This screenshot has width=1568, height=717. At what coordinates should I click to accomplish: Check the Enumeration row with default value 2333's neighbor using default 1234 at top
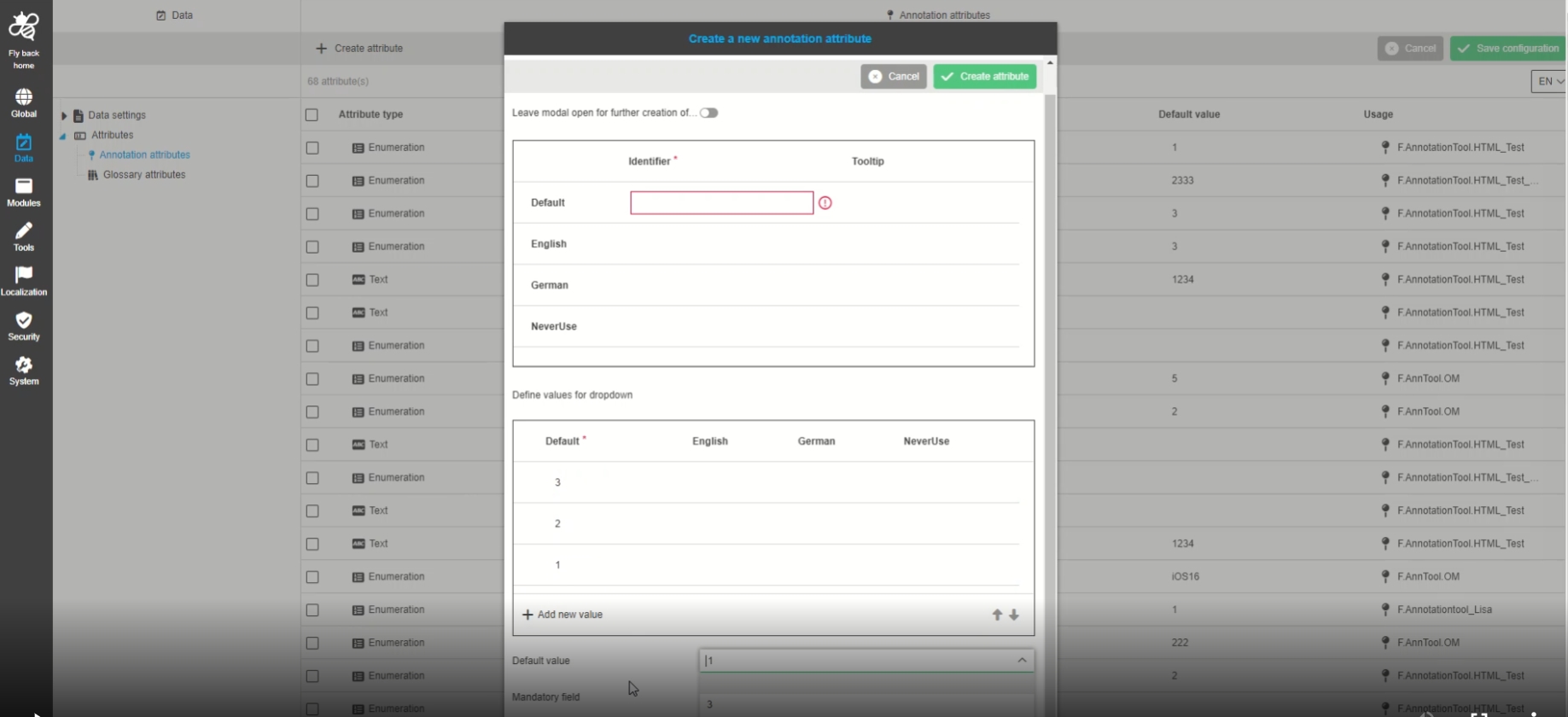[312, 280]
